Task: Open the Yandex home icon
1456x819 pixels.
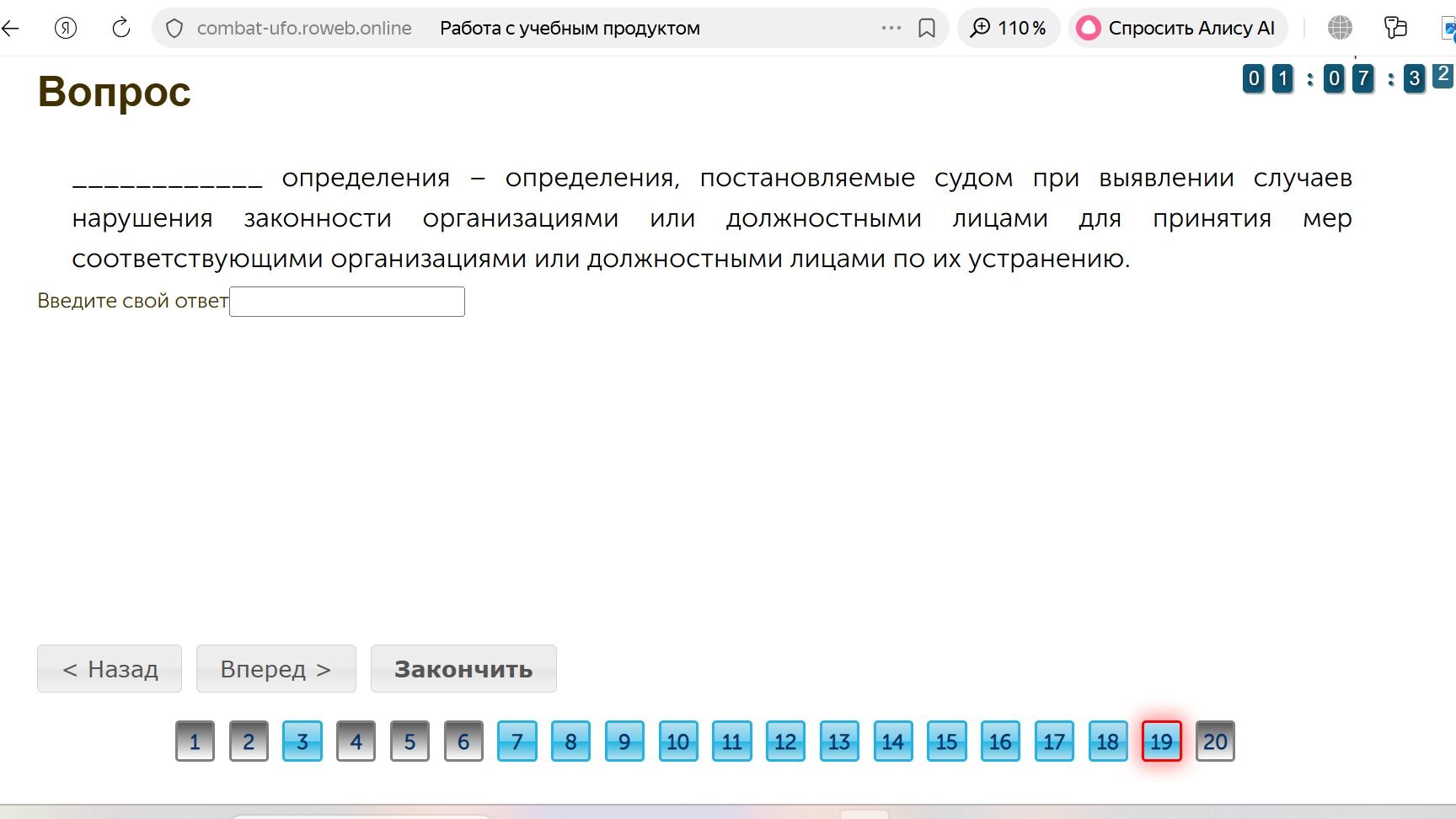Action: [x=66, y=28]
